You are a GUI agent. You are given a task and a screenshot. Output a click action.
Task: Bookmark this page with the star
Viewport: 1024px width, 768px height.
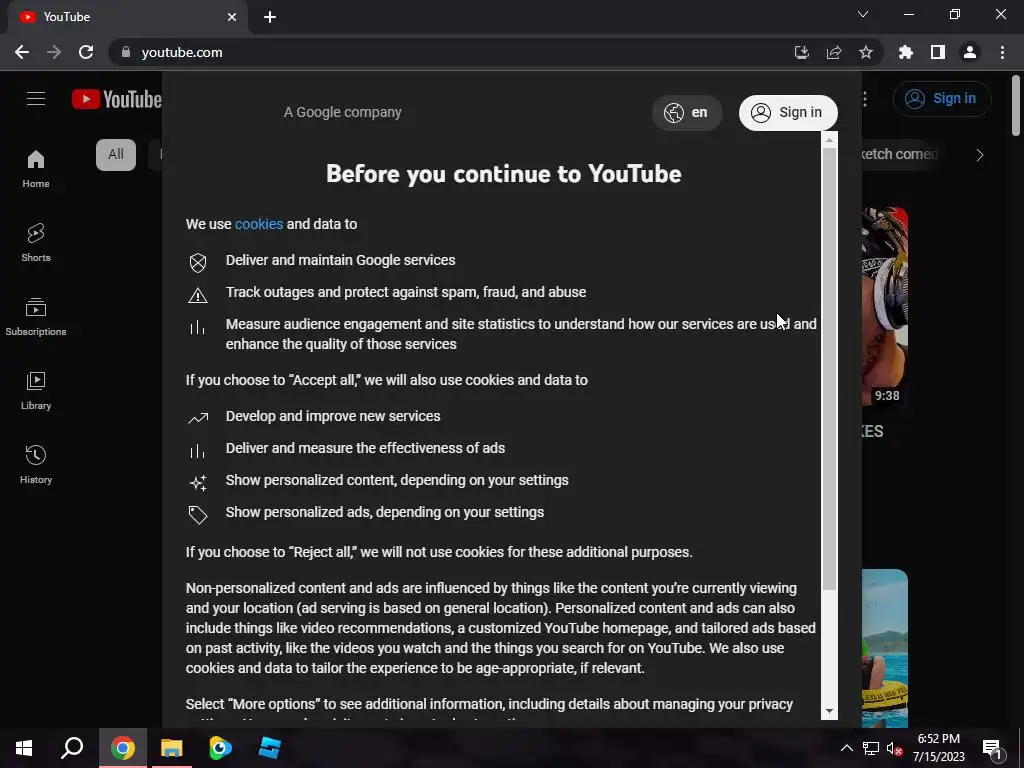coord(865,52)
